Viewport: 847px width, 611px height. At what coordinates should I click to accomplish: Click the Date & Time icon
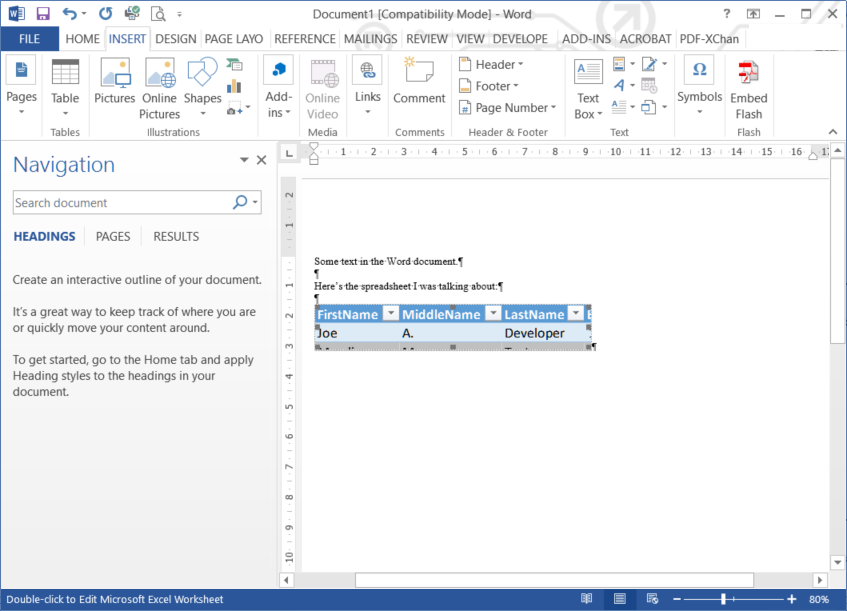click(649, 85)
